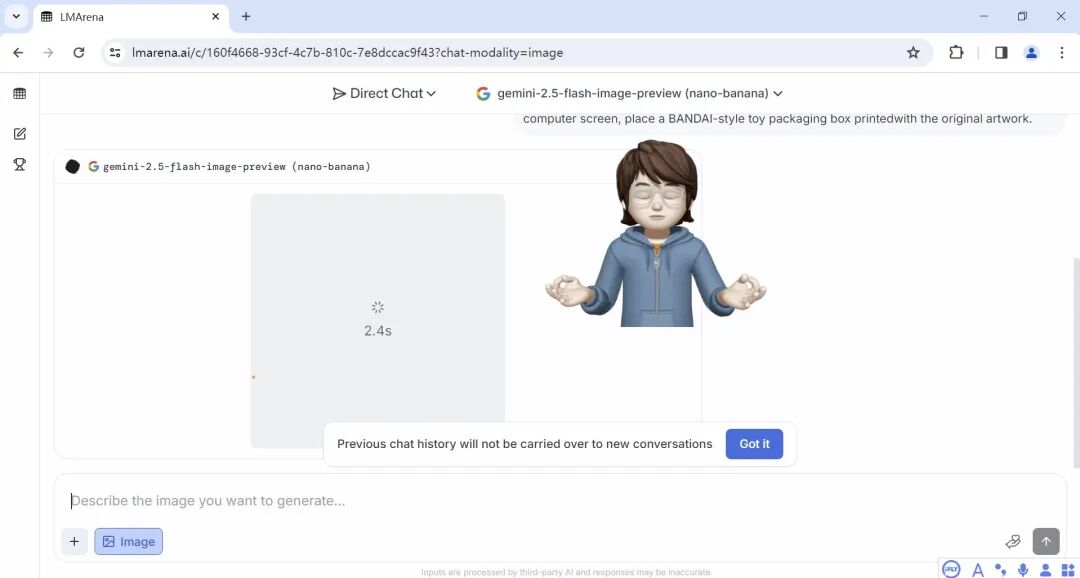Focus the image description prompt field

click(500, 501)
